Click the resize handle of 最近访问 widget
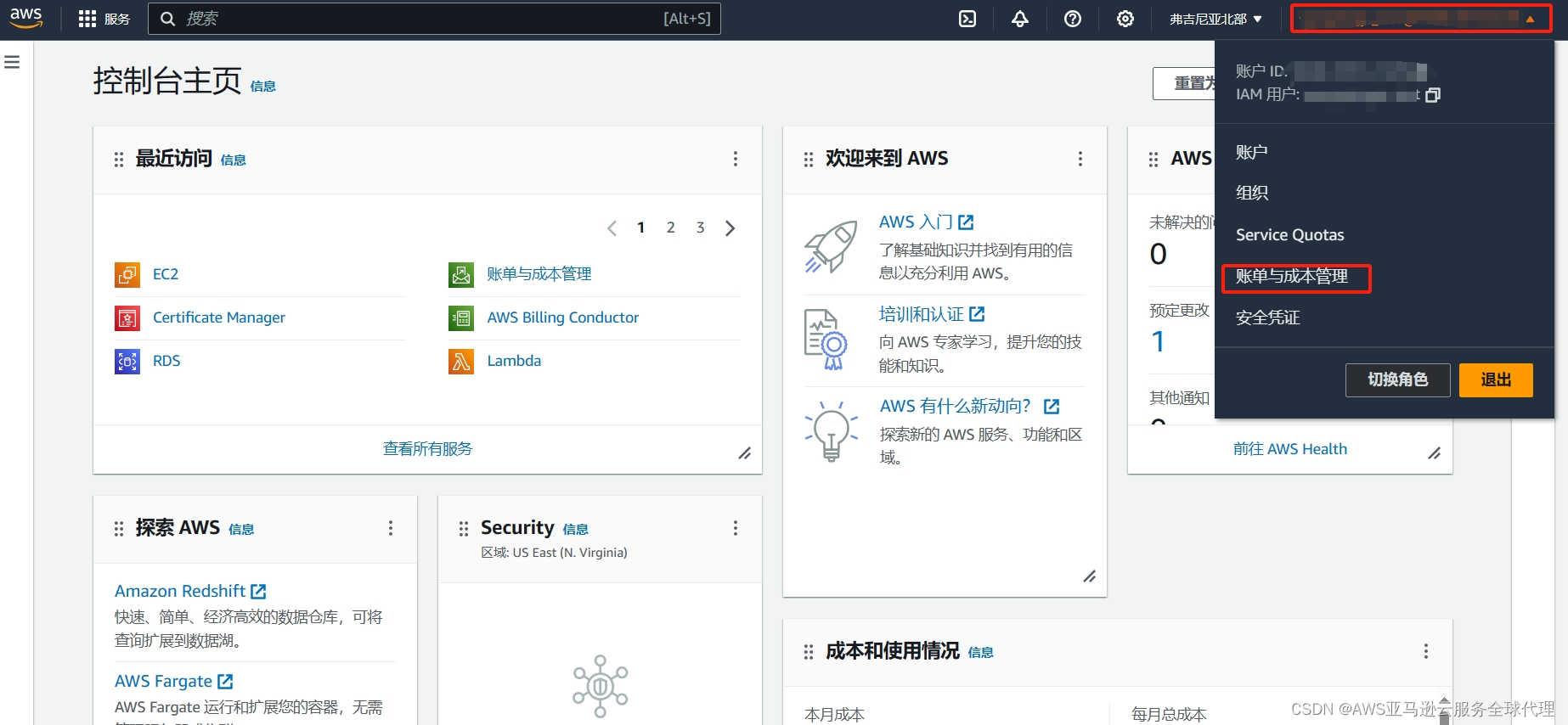 click(744, 453)
